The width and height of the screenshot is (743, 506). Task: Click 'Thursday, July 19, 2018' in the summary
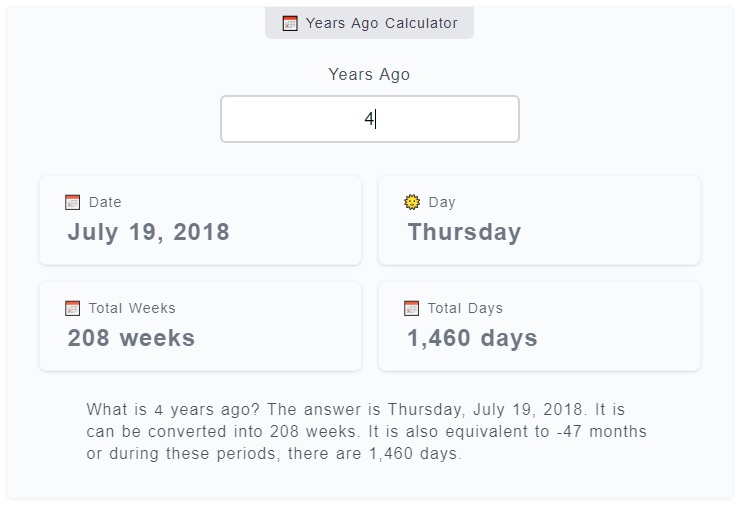click(485, 410)
